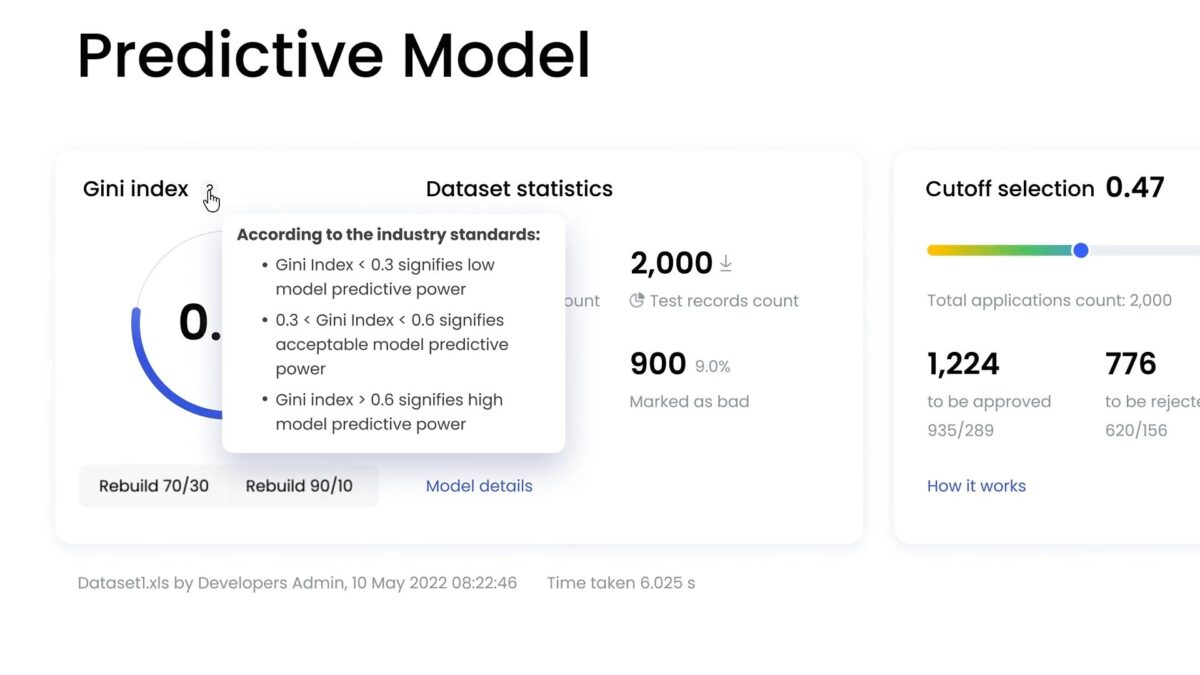Dismiss the industry standards tooltip
The image size is (1200, 675).
tap(393, 330)
